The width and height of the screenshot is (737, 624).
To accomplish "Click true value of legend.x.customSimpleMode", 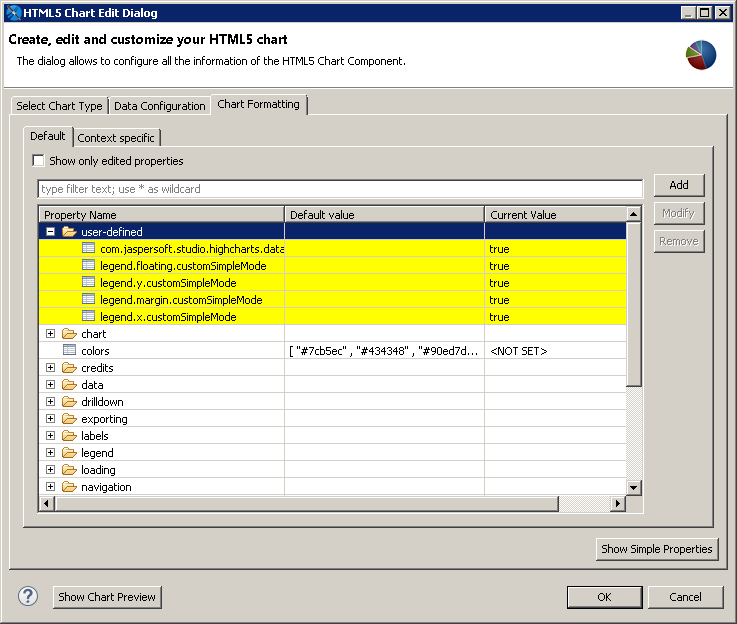I will (x=499, y=317).
